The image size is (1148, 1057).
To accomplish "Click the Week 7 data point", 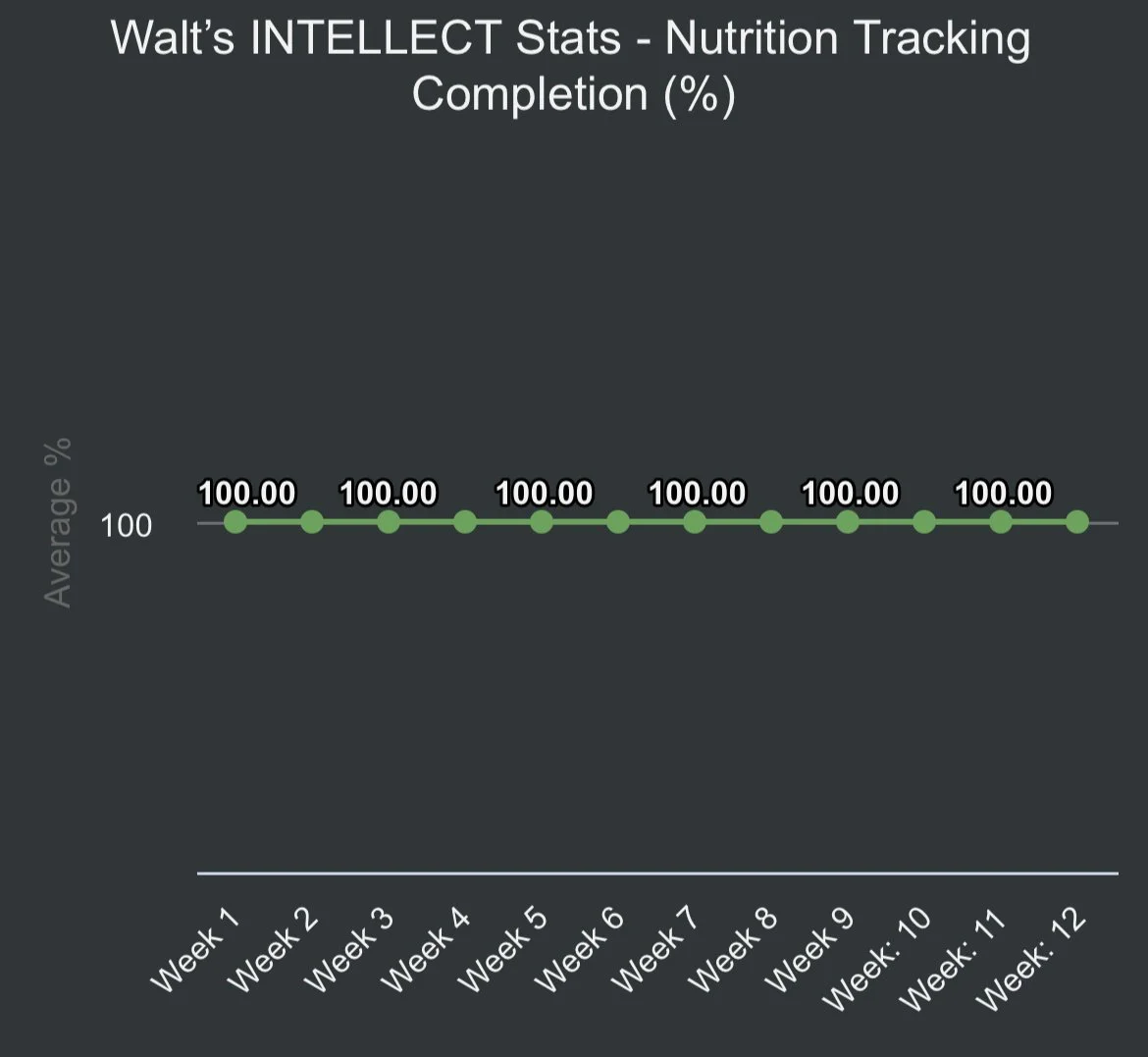I will (694, 522).
